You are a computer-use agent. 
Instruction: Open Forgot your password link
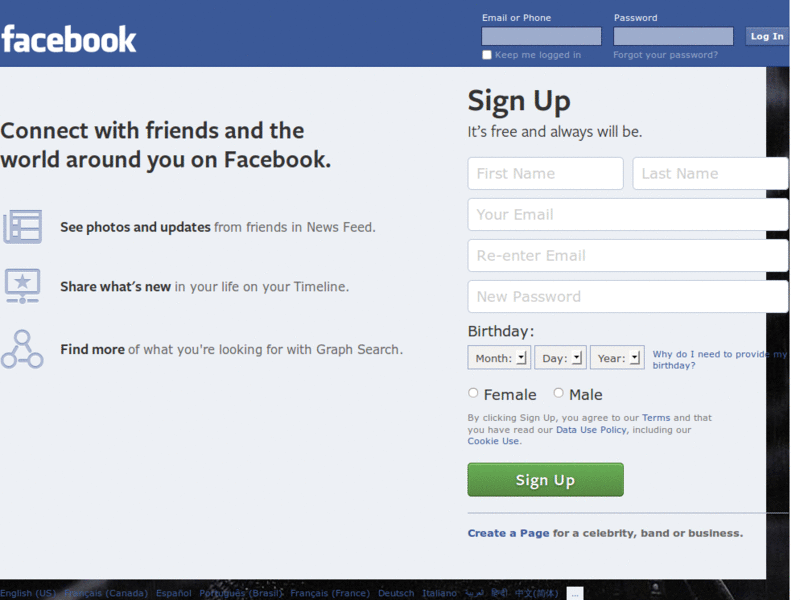coord(665,55)
